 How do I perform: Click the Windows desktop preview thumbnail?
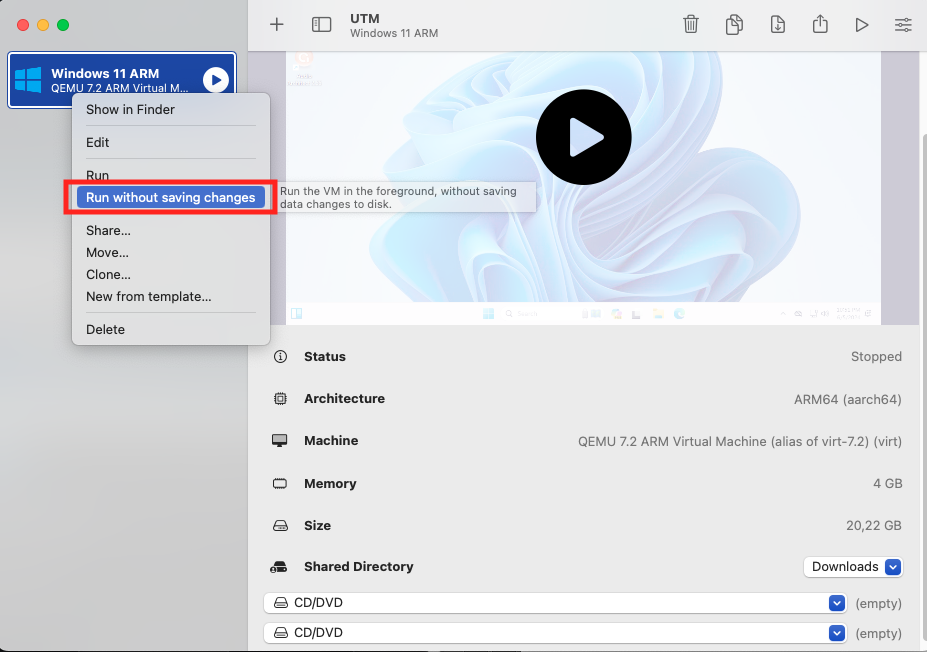(584, 188)
